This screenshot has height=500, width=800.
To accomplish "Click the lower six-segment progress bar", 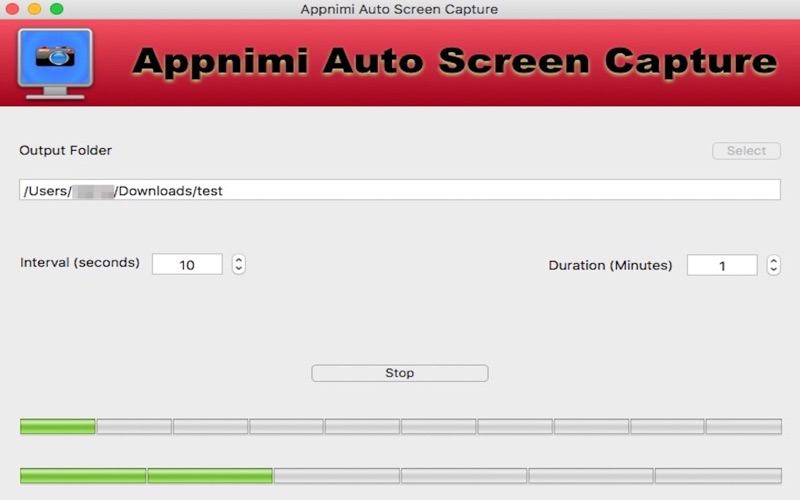I will [401, 476].
